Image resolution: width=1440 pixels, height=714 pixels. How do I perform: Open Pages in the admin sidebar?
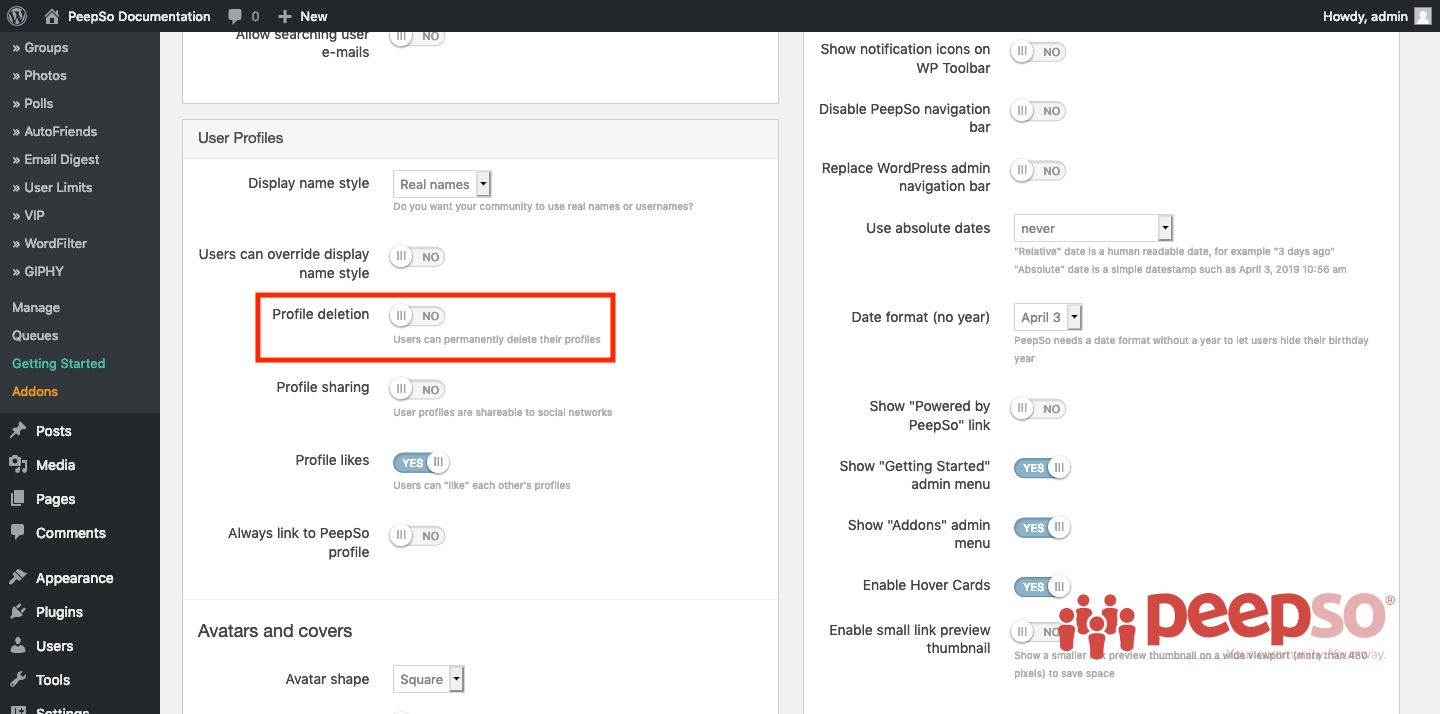(56, 499)
